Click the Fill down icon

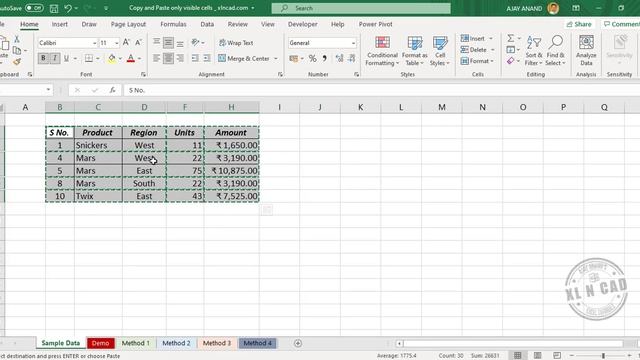[x=511, y=49]
